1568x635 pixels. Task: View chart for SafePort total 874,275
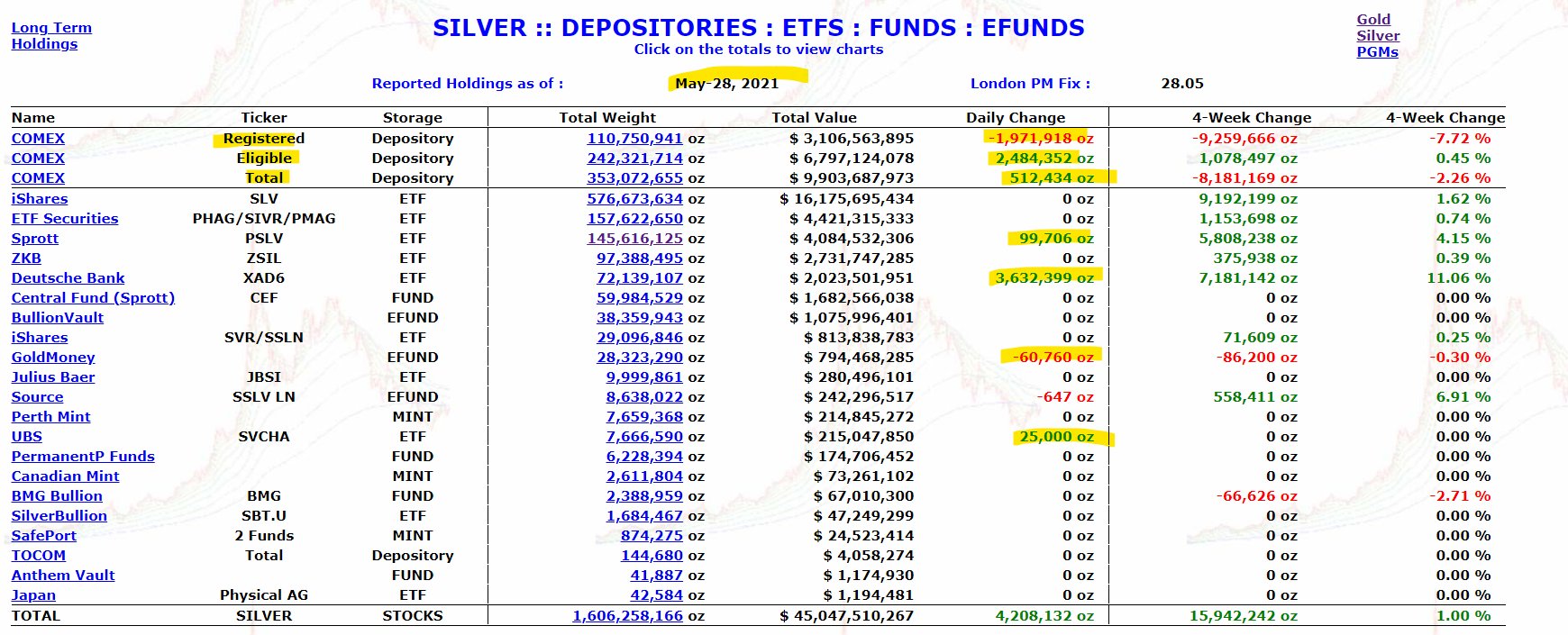pyautogui.click(x=652, y=536)
